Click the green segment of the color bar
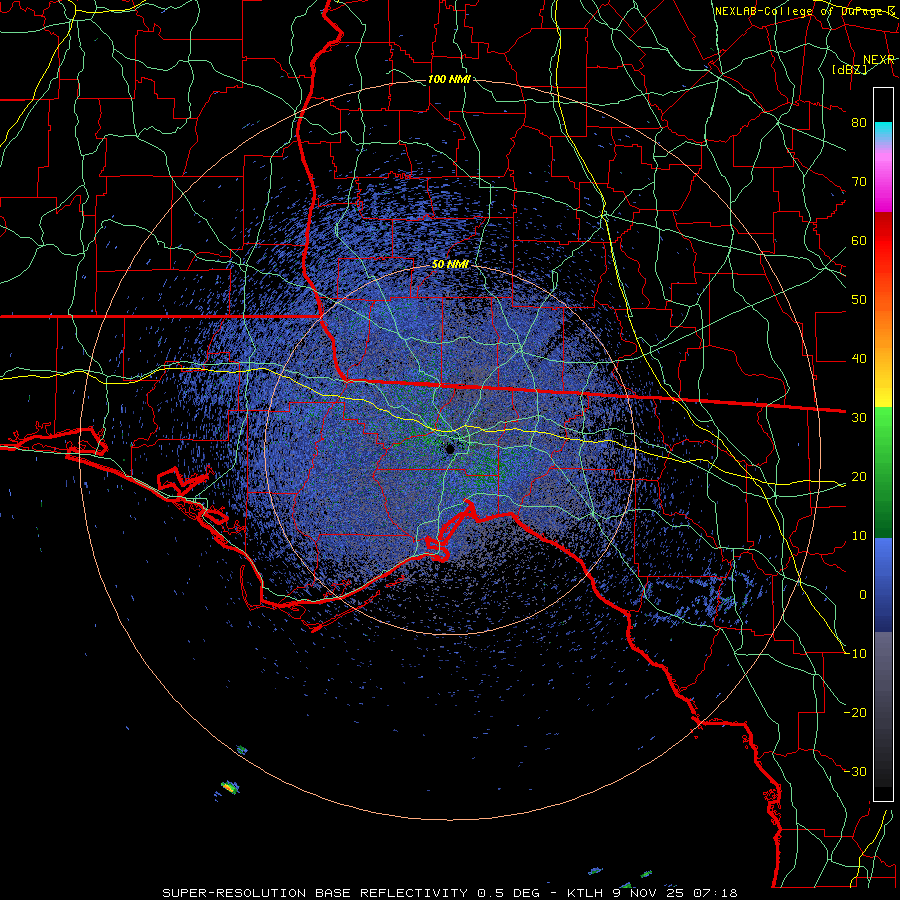This screenshot has width=900, height=900. click(883, 474)
